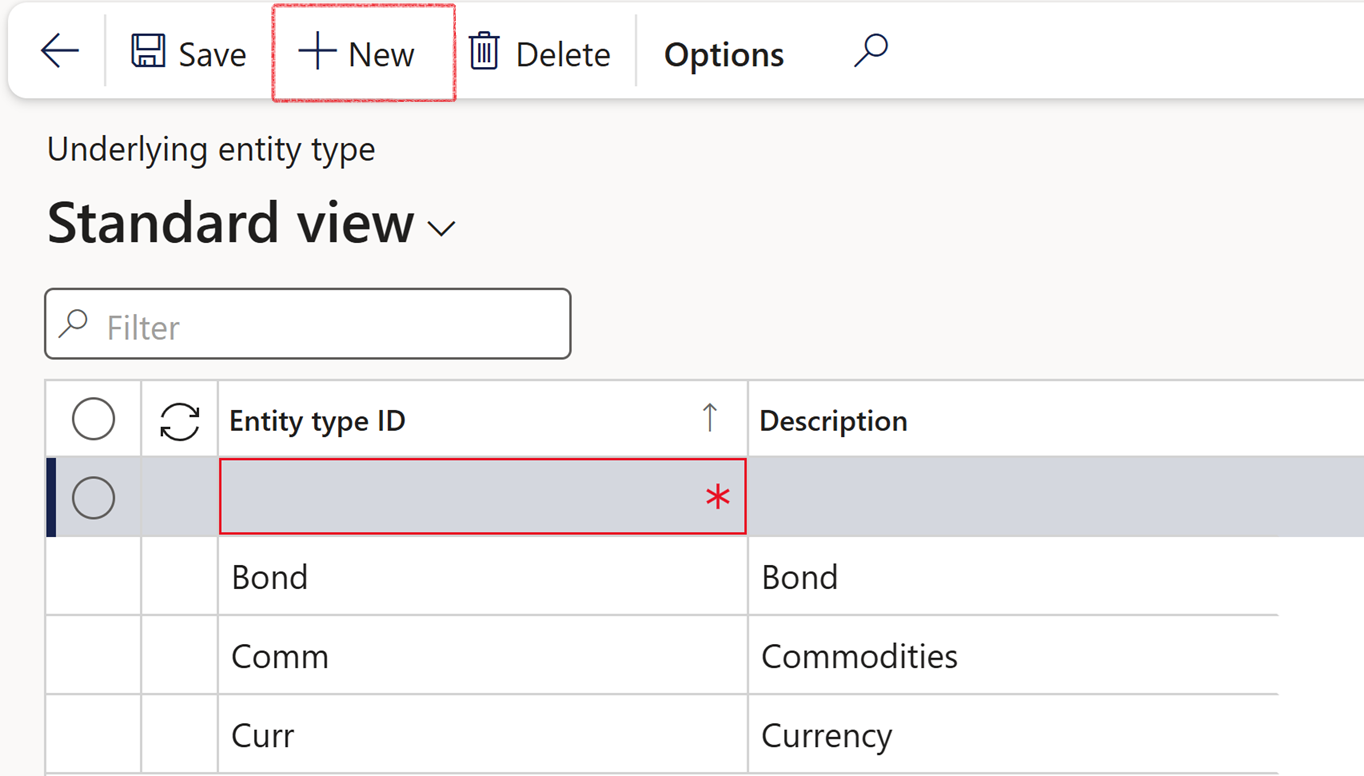Click the Entity type ID column header

pyautogui.click(x=318, y=421)
